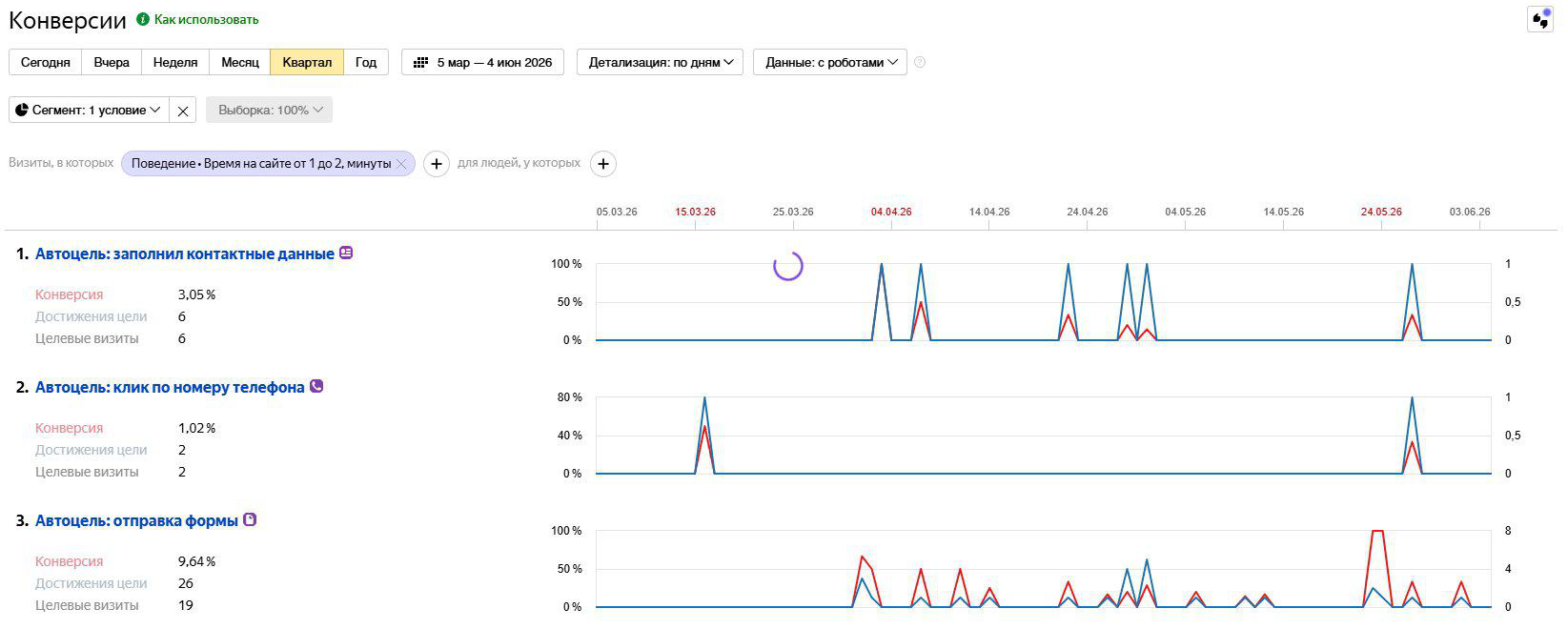This screenshot has width=1568, height=629.
Task: Open goal Автоцель: клик по номеру телефона
Action: (x=170, y=387)
